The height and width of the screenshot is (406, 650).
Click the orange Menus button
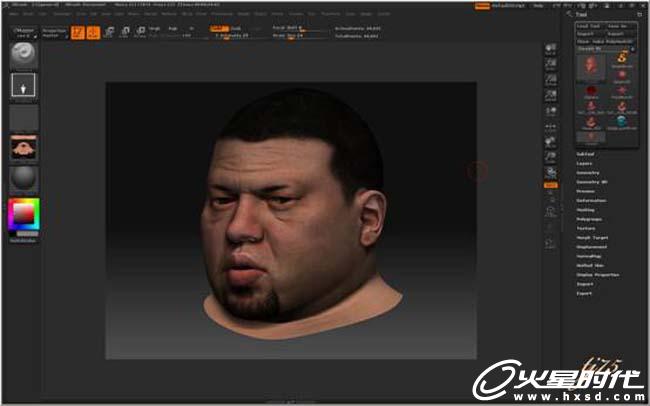[482, 6]
